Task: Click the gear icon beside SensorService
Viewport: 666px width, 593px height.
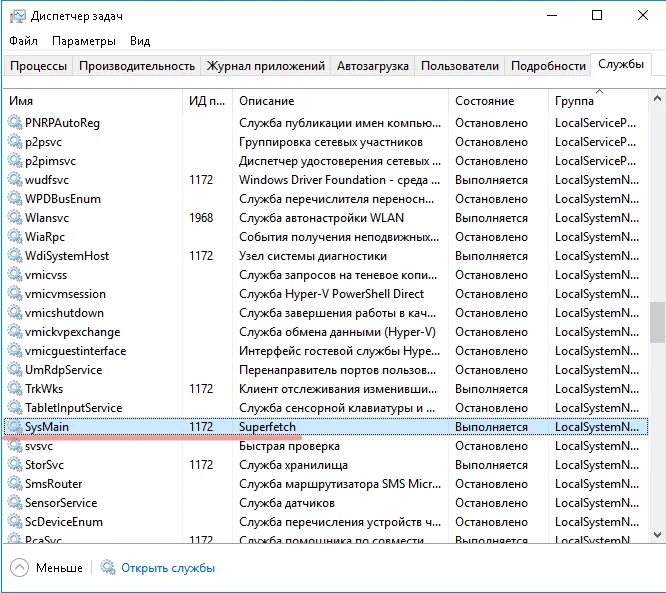Action: [15, 503]
